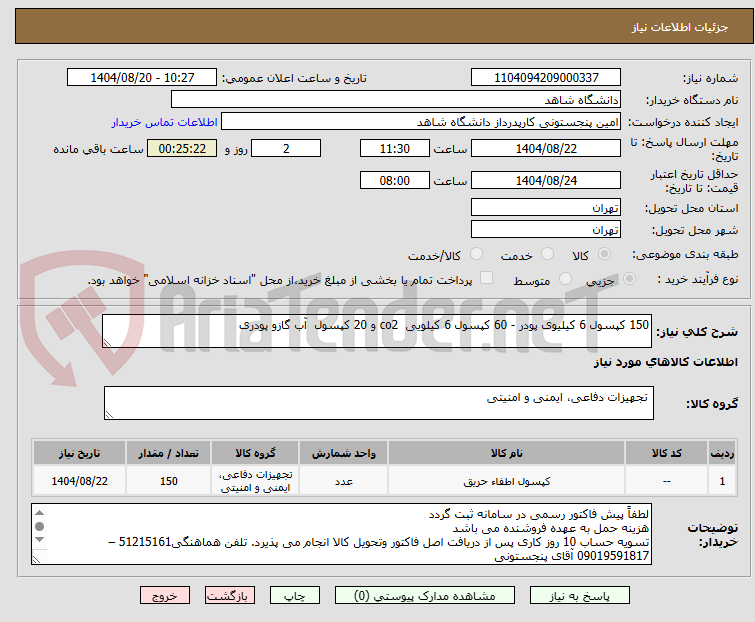This screenshot has height=622, width=755.
Task: Select the متوسط purchase type radio
Action: pos(565,279)
